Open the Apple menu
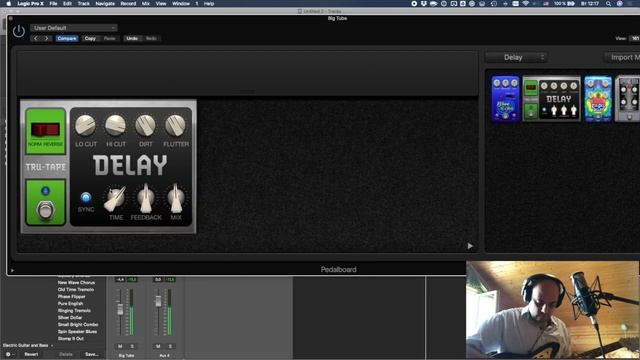The image size is (640, 360). 8,4
